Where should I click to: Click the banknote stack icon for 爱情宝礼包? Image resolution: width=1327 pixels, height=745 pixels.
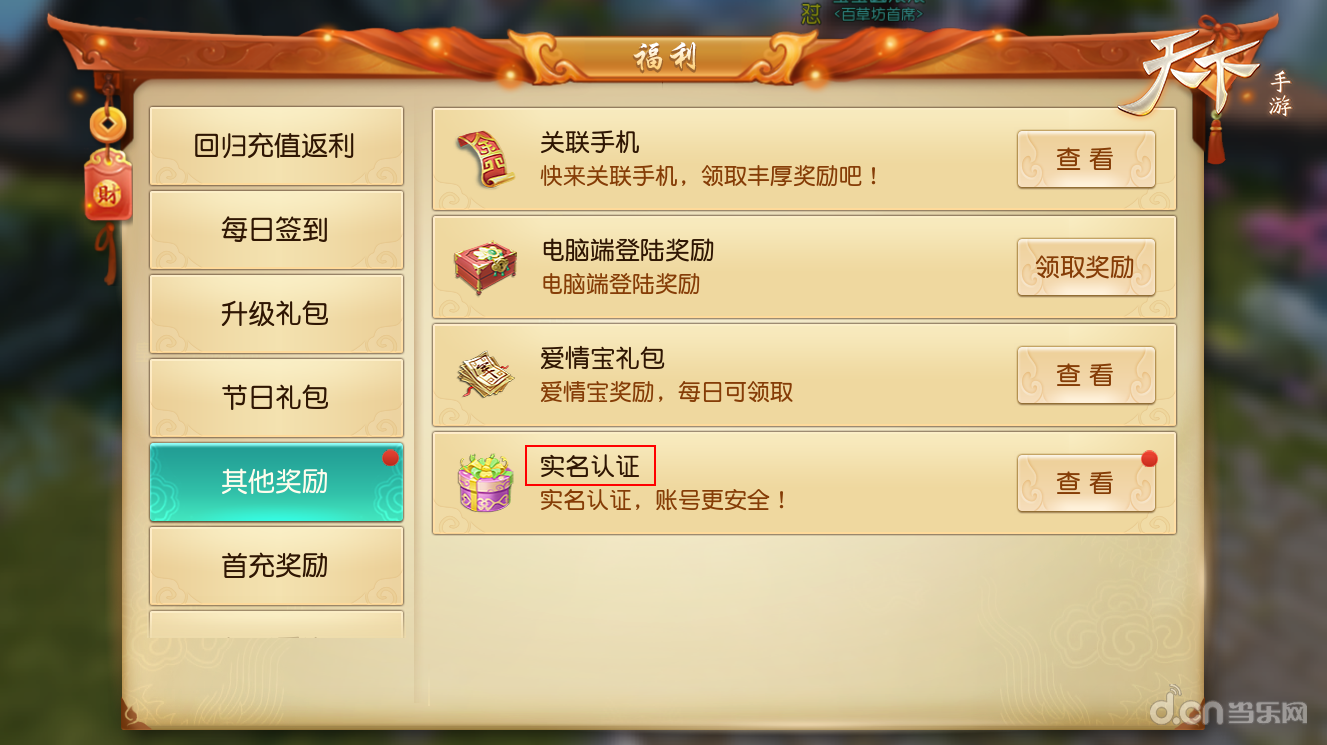point(485,375)
